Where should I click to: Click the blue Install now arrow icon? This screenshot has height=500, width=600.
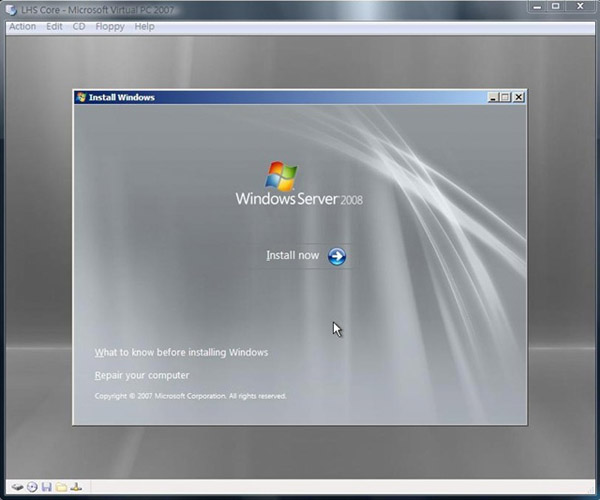337,256
